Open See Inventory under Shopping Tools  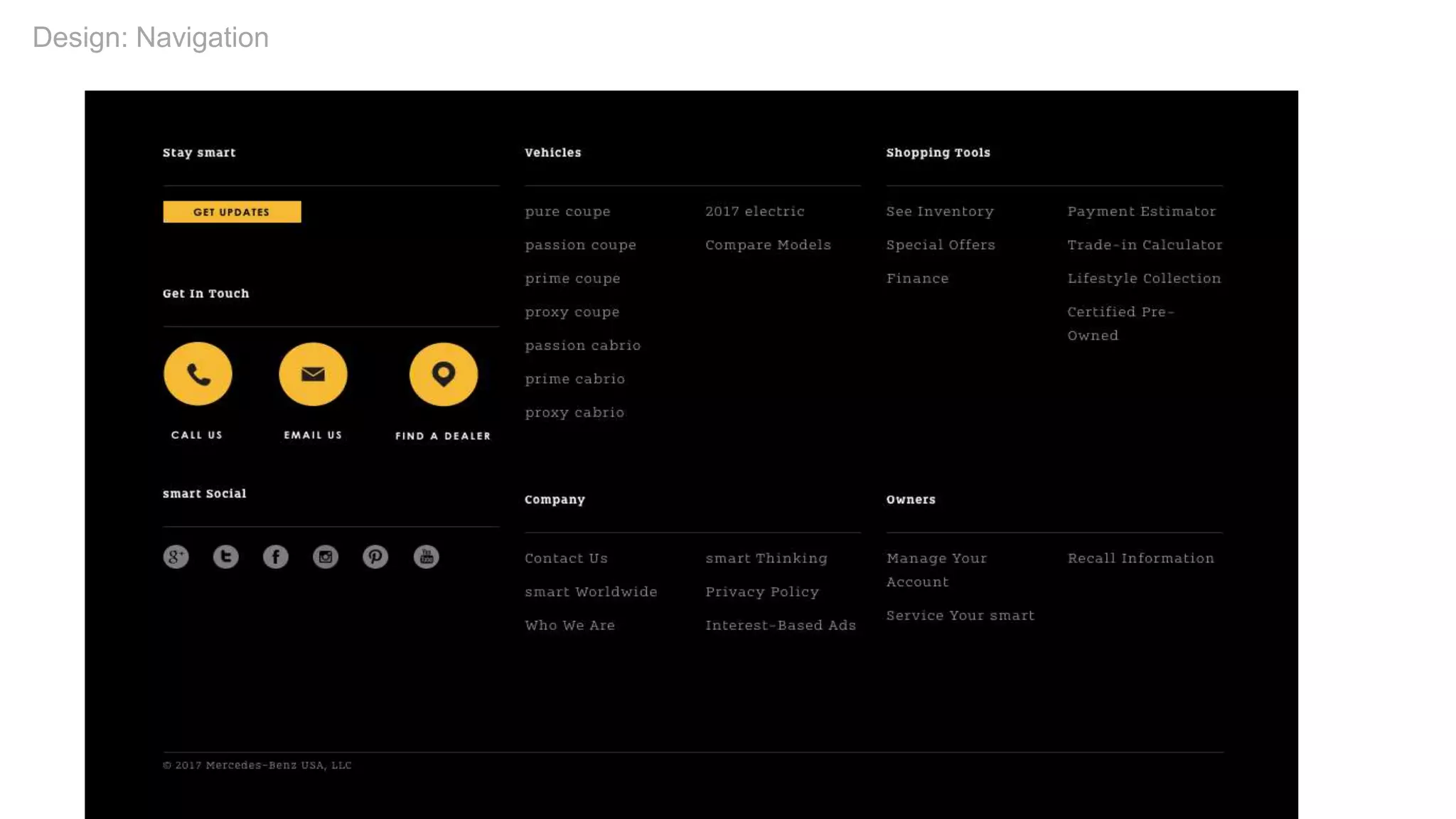point(939,212)
